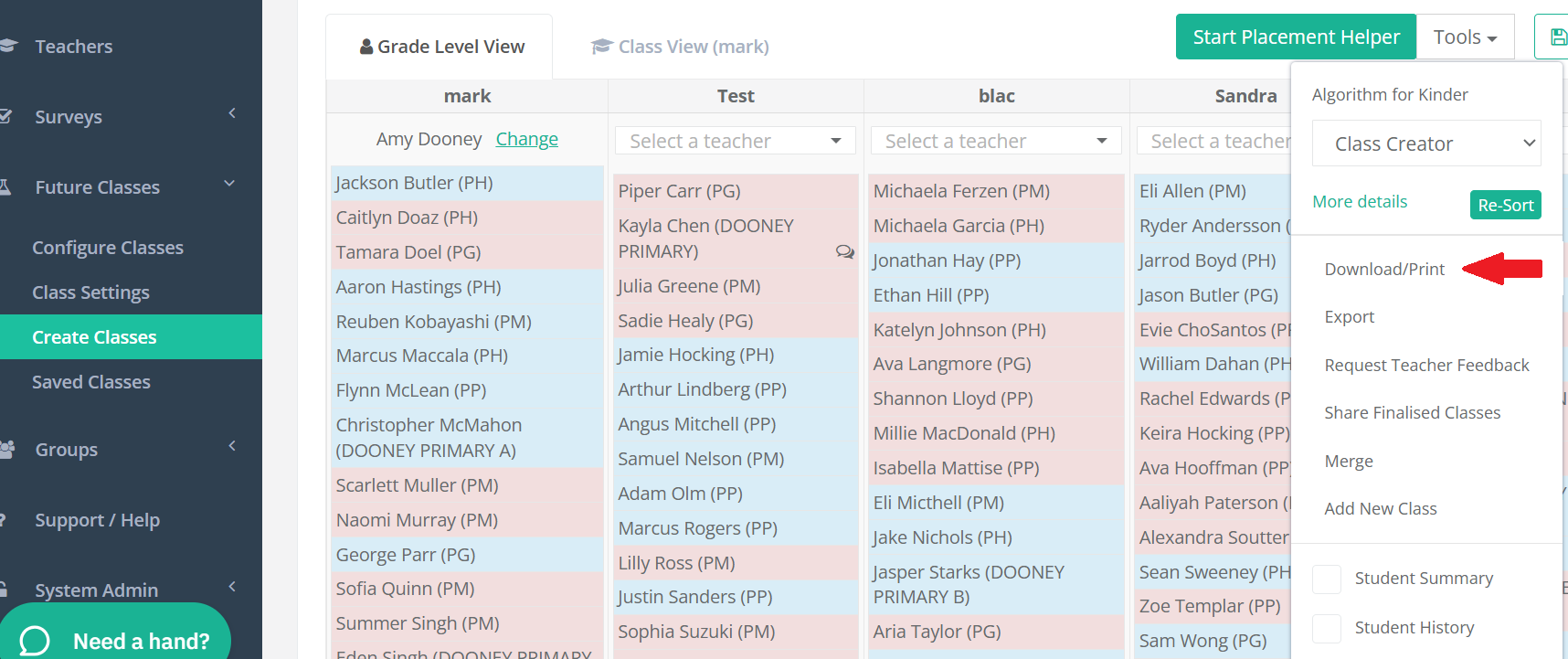Viewport: 1568px width, 659px height.
Task: Open the Tools dropdown
Action: click(x=1465, y=37)
